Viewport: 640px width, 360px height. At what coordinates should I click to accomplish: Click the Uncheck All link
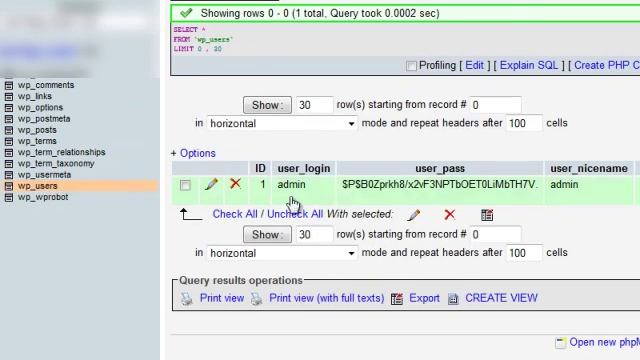tap(295, 214)
